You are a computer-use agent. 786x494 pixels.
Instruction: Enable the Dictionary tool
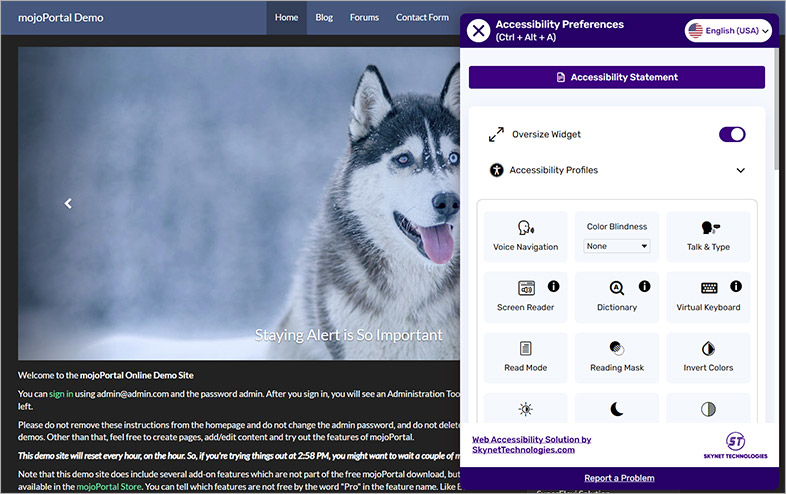(617, 297)
